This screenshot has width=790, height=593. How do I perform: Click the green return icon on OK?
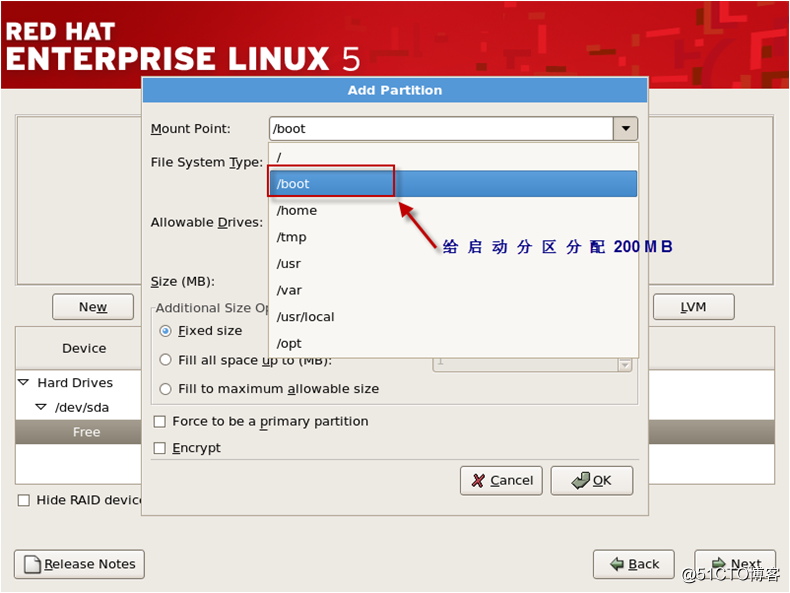pyautogui.click(x=581, y=480)
